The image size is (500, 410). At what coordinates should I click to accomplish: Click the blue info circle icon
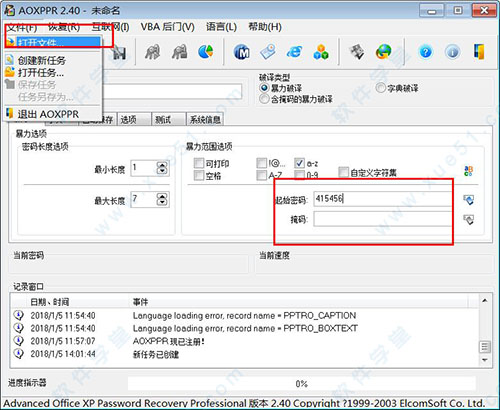pos(452,52)
